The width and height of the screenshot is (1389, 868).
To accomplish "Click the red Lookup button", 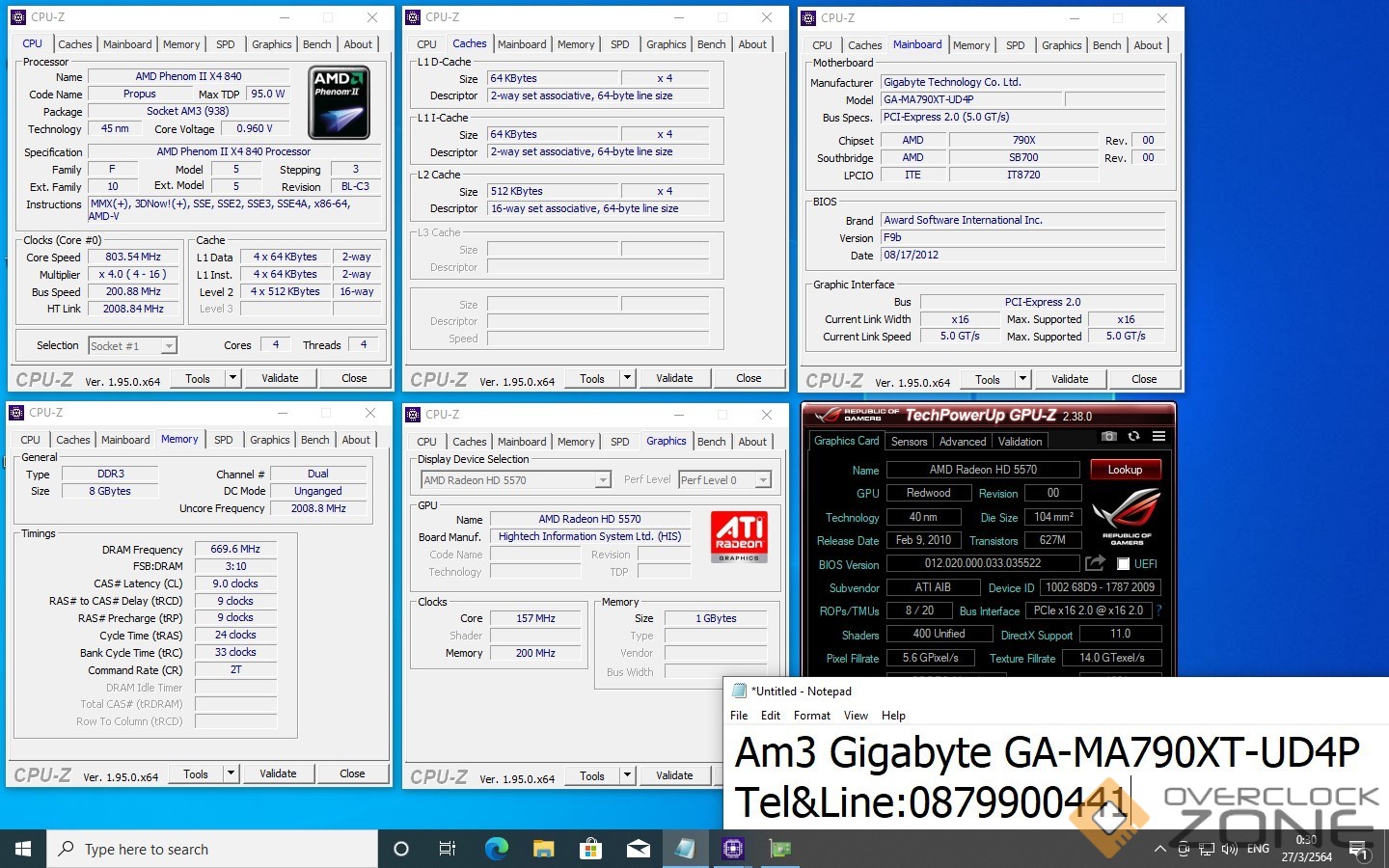I will click(x=1125, y=470).
